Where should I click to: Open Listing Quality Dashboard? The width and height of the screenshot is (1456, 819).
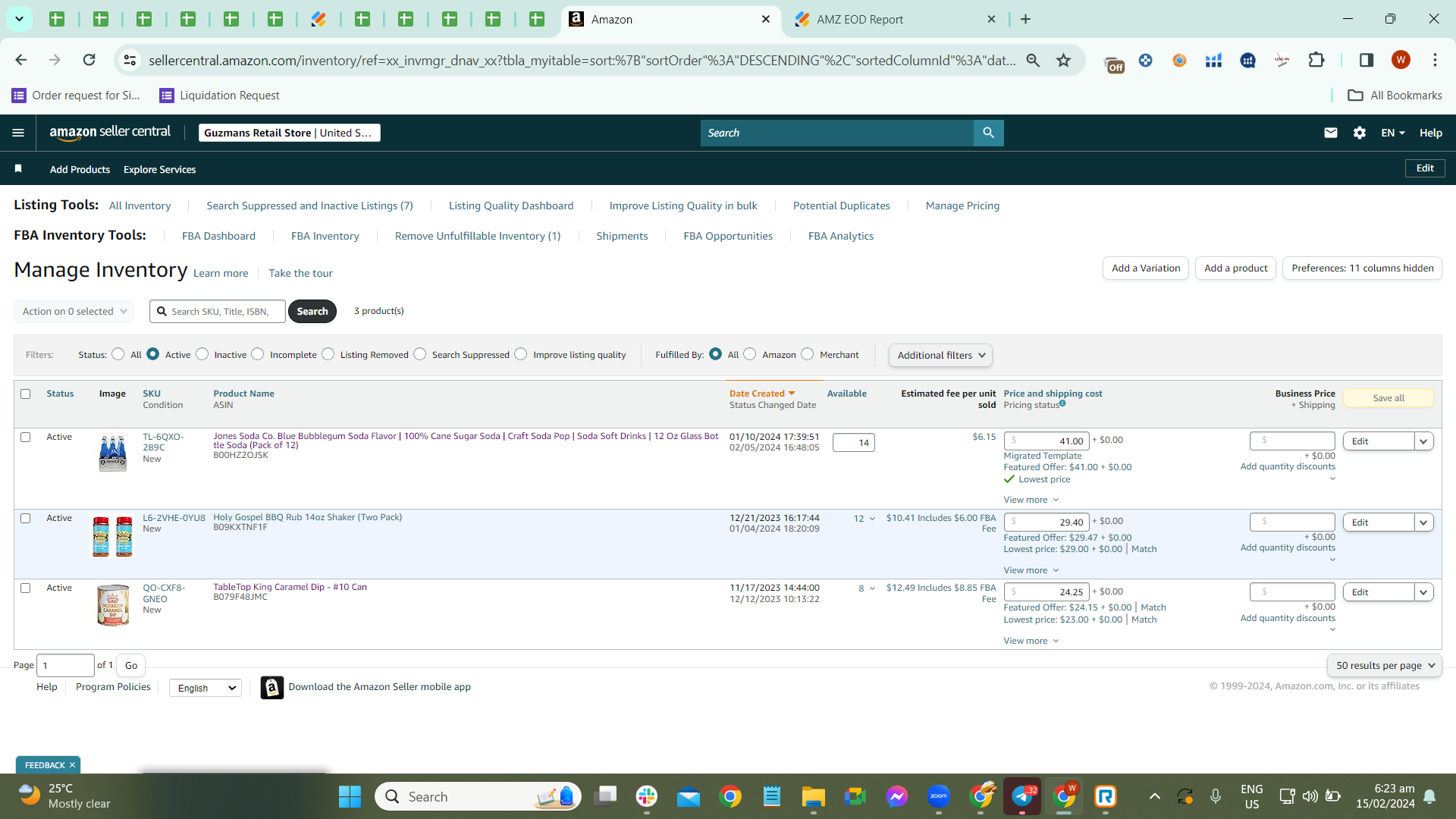click(x=511, y=206)
